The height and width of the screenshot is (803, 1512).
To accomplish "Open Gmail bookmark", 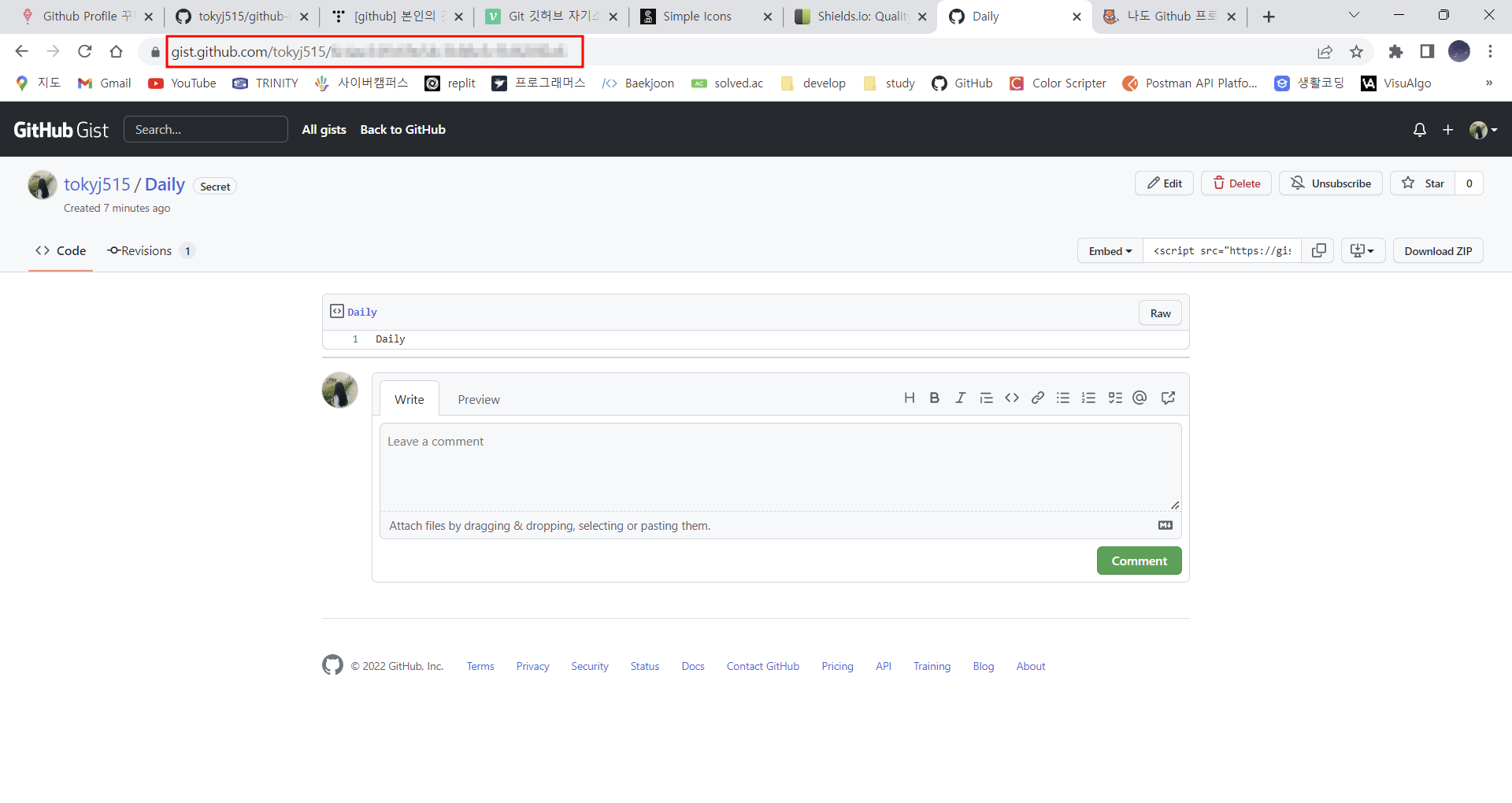I will 104,83.
